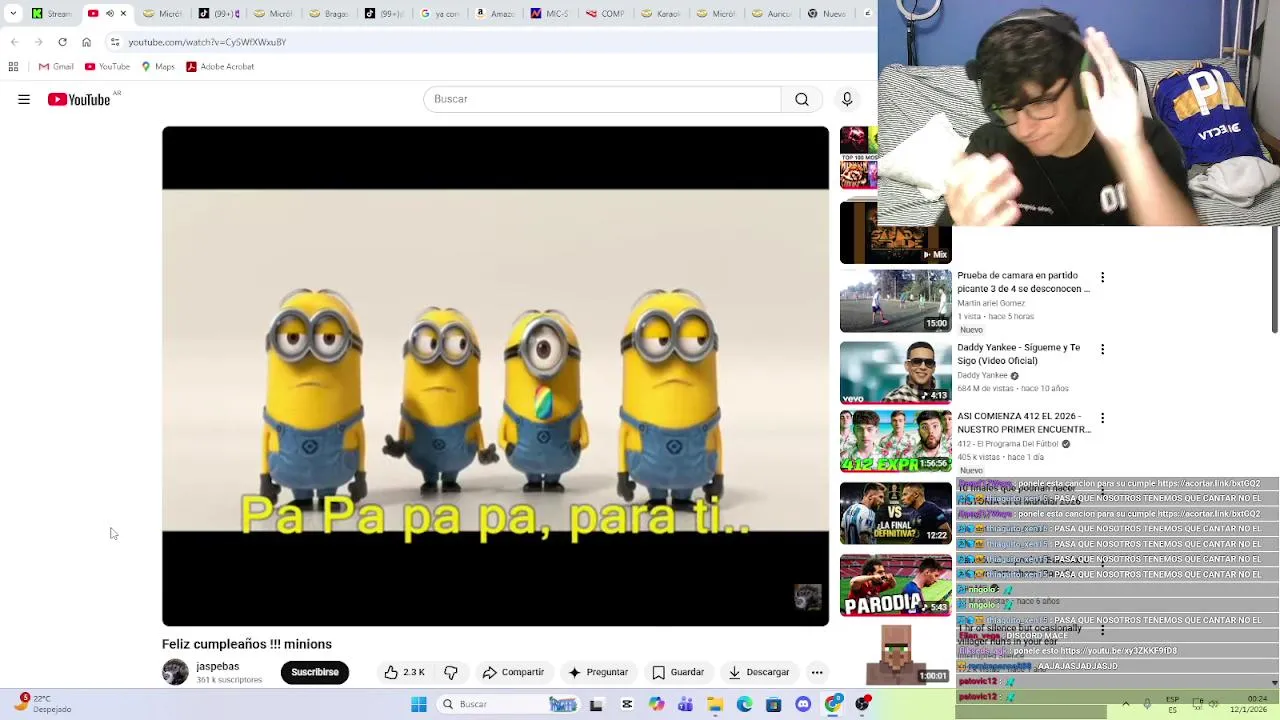This screenshot has height=720, width=1280.
Task: Dislike the video with the thumbs-down
Action: coord(451,672)
